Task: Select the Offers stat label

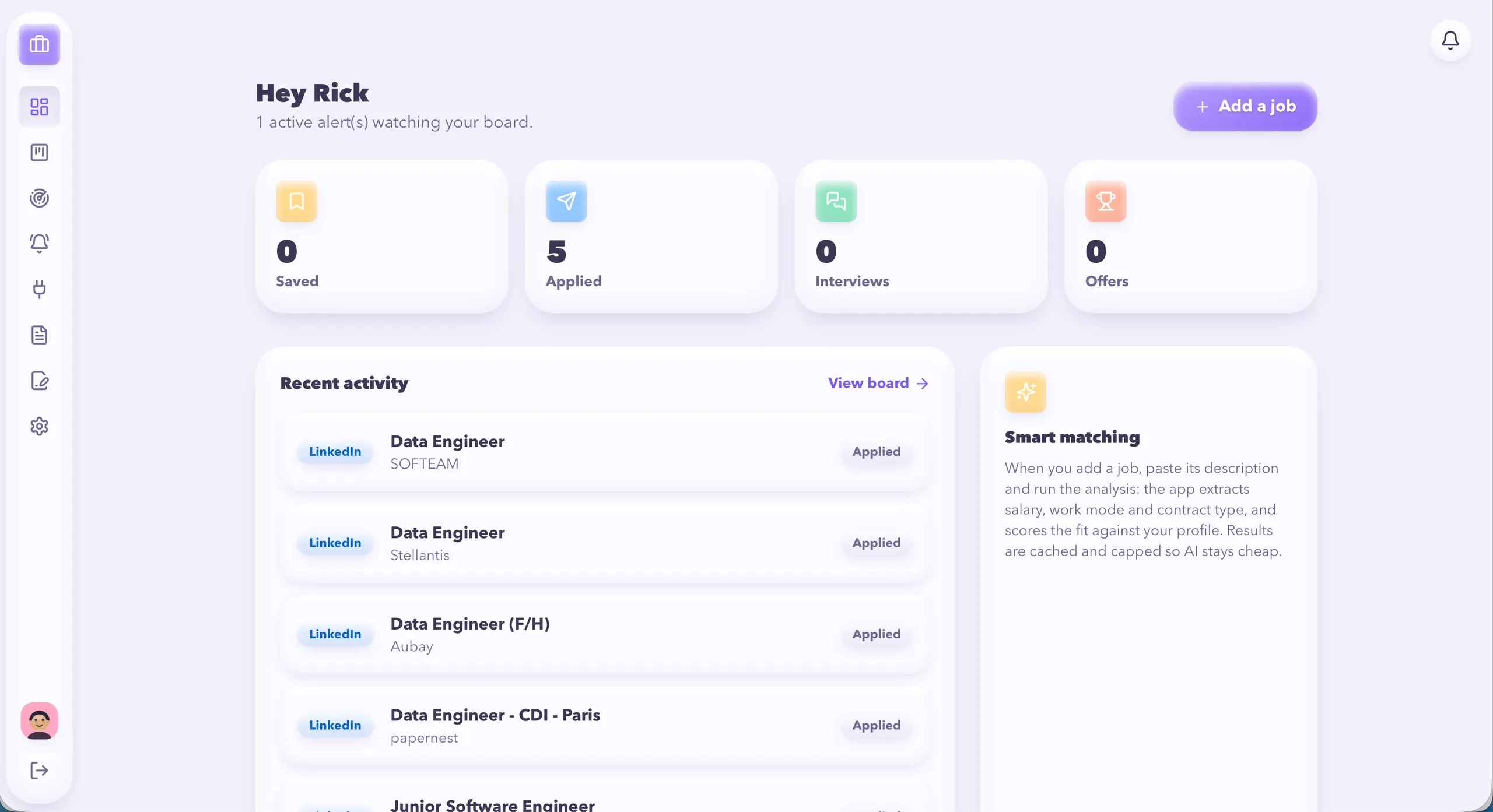Action: coord(1106,281)
